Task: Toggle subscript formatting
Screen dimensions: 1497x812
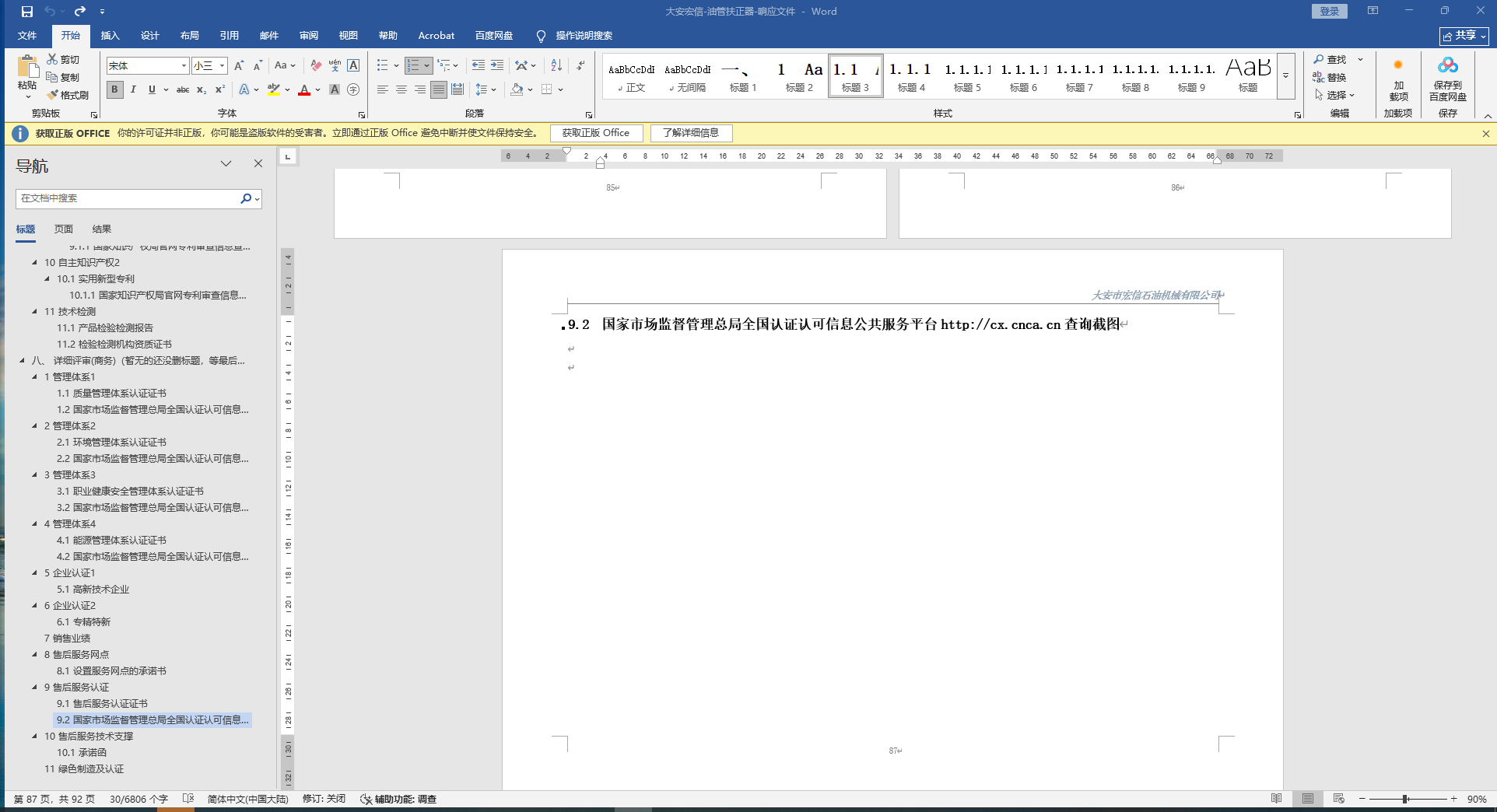Action: (x=202, y=89)
